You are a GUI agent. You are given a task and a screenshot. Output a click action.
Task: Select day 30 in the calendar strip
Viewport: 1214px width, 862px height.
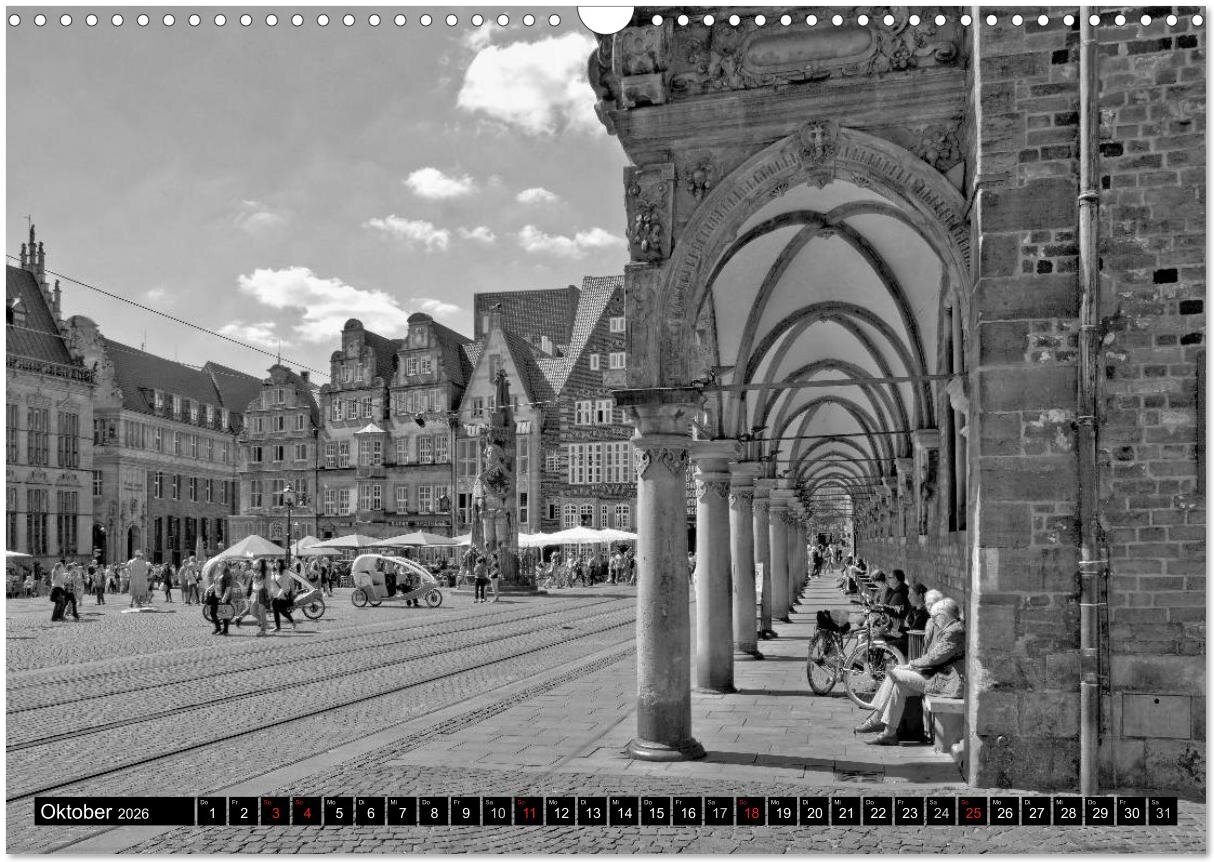click(x=1130, y=811)
